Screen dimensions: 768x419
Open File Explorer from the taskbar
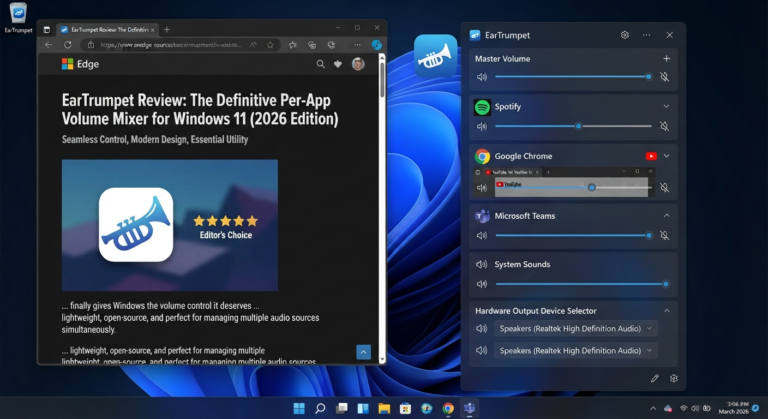[384, 408]
